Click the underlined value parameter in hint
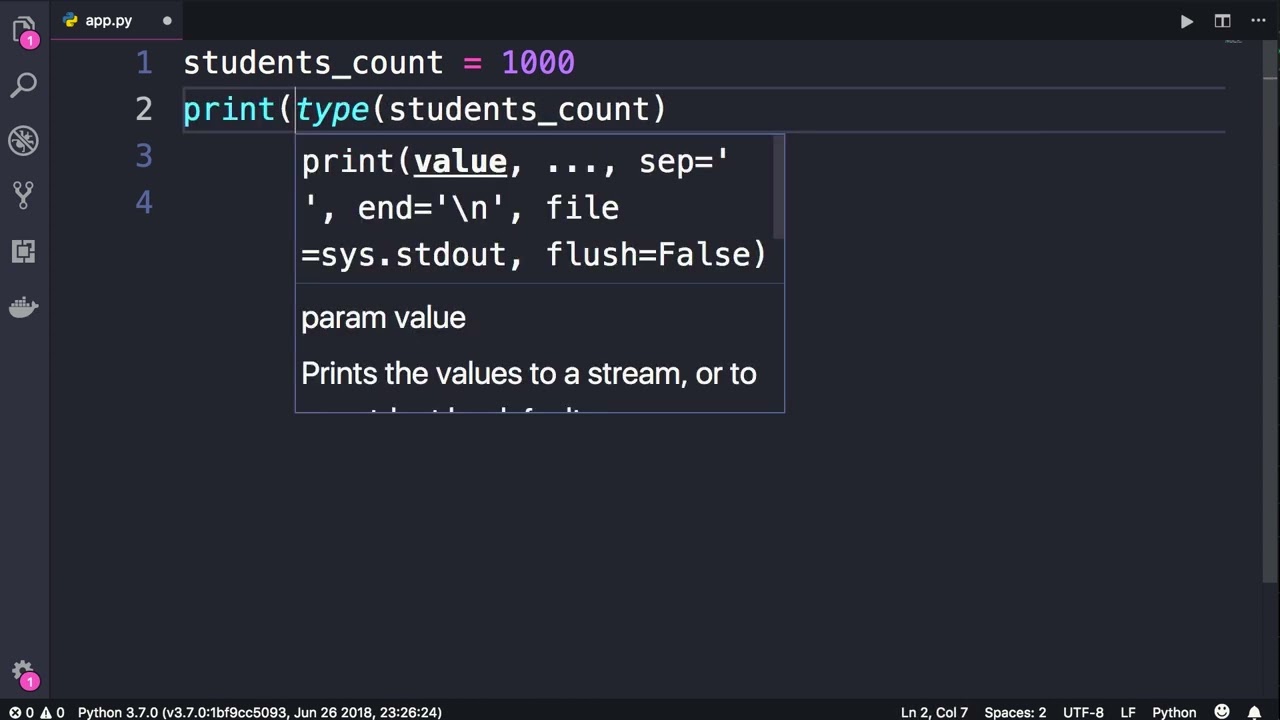The image size is (1280, 720). point(460,162)
